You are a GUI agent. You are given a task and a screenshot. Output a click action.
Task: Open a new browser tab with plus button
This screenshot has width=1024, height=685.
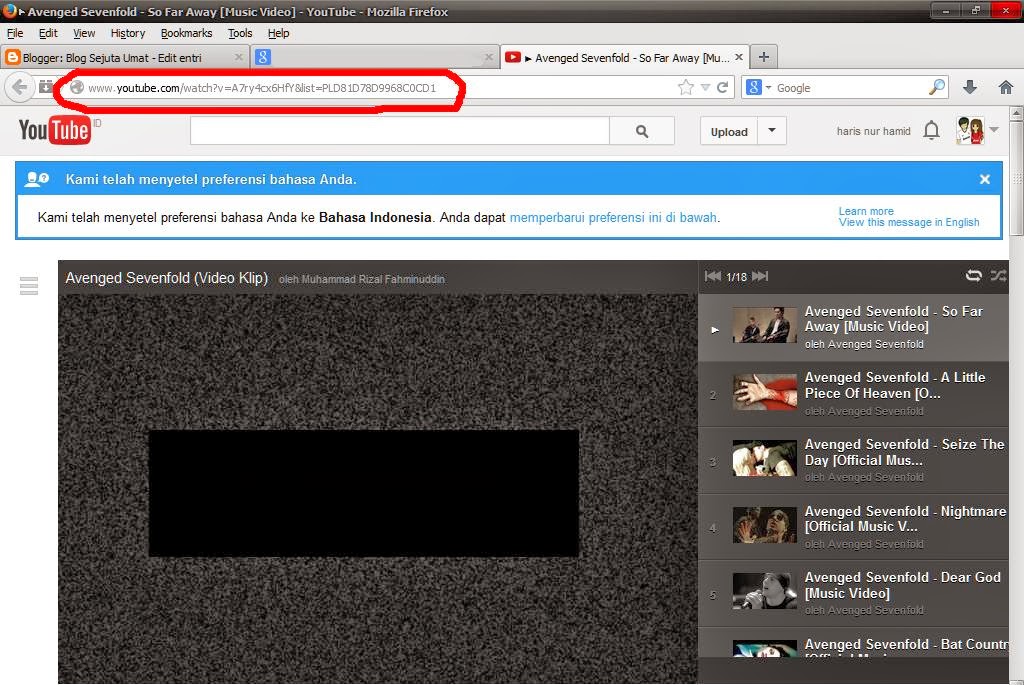pyautogui.click(x=763, y=57)
